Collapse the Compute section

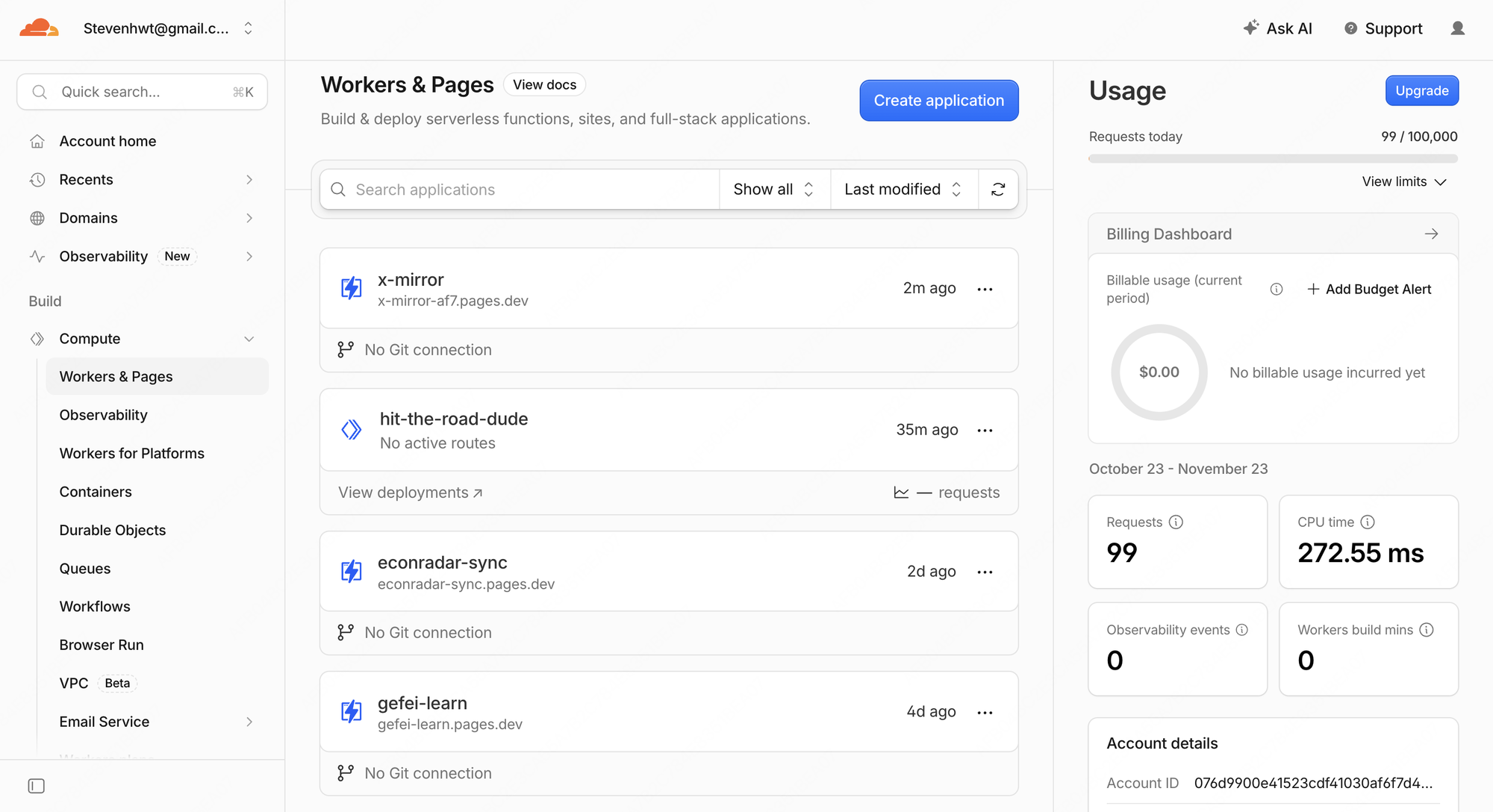[249, 339]
